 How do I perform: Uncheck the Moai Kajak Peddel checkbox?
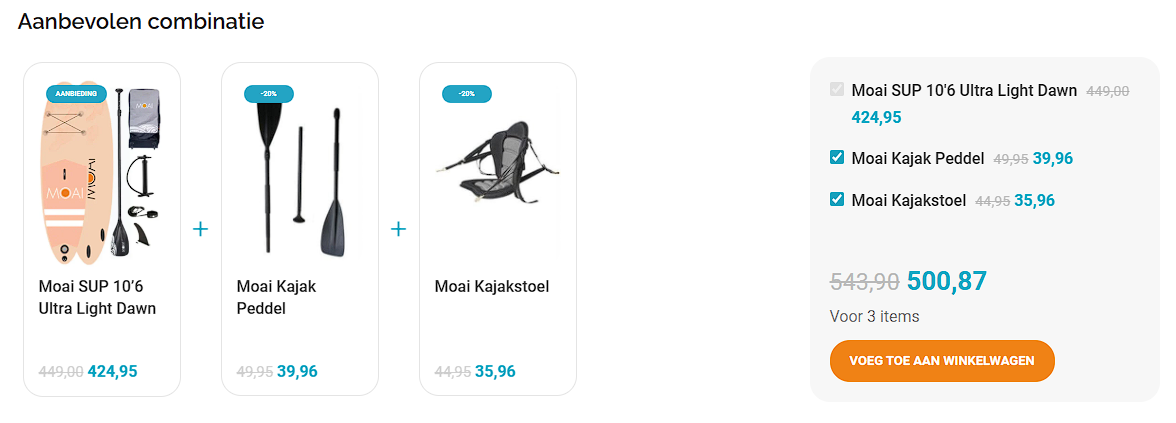tap(837, 158)
